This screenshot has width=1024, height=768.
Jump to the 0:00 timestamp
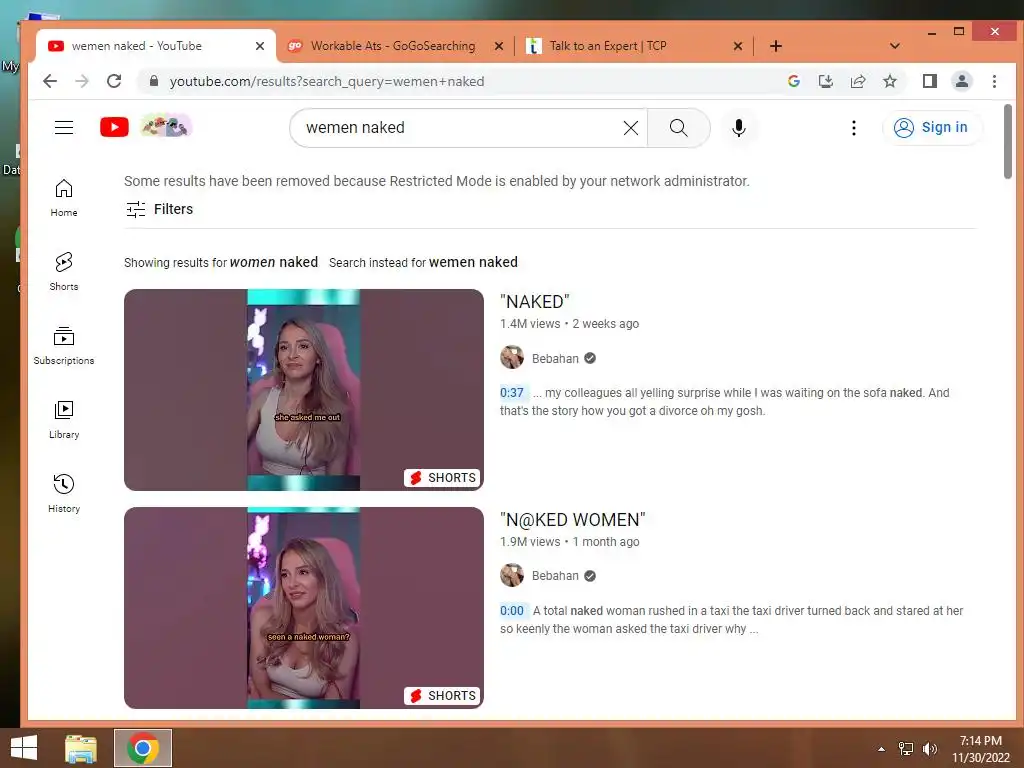511,611
